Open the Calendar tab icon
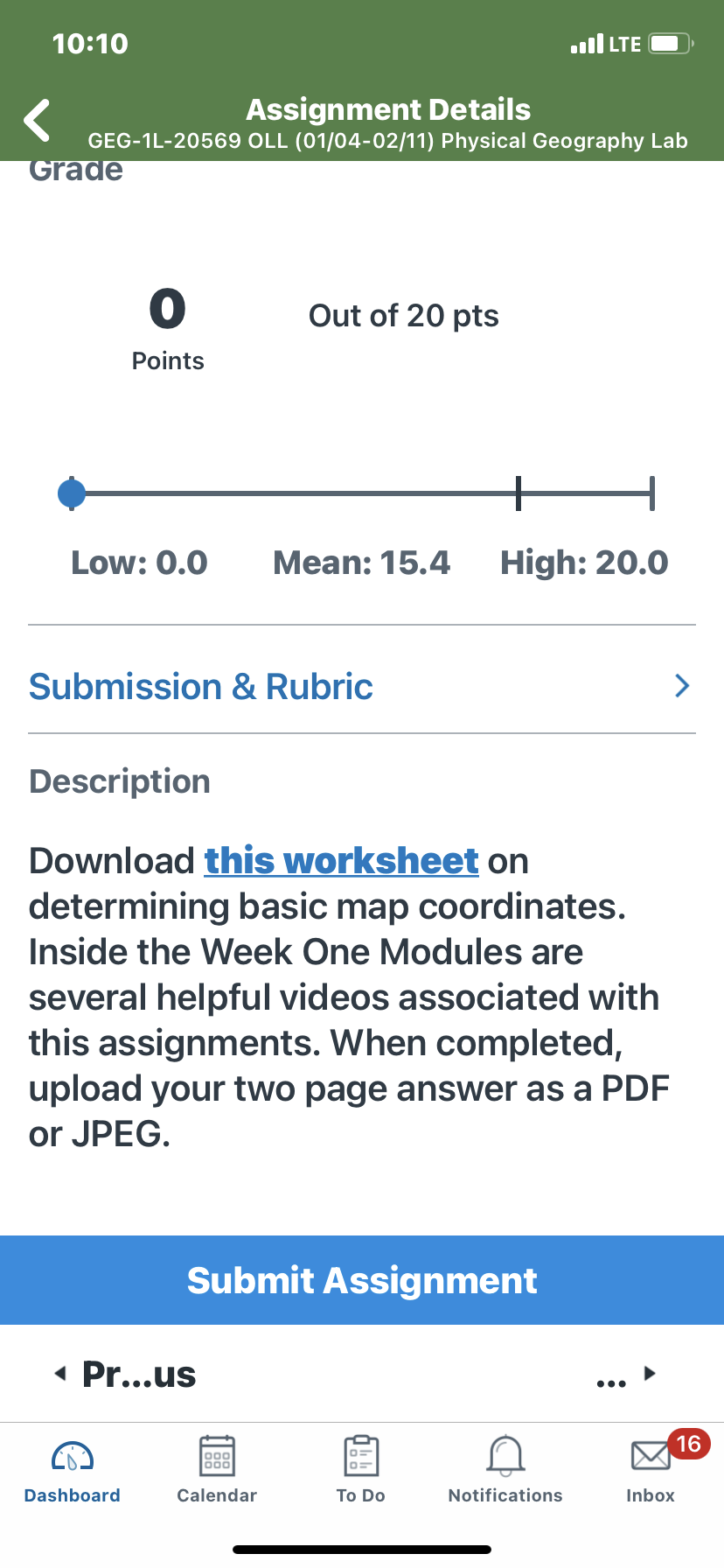Screen dimensions: 724x1568 point(217,1457)
